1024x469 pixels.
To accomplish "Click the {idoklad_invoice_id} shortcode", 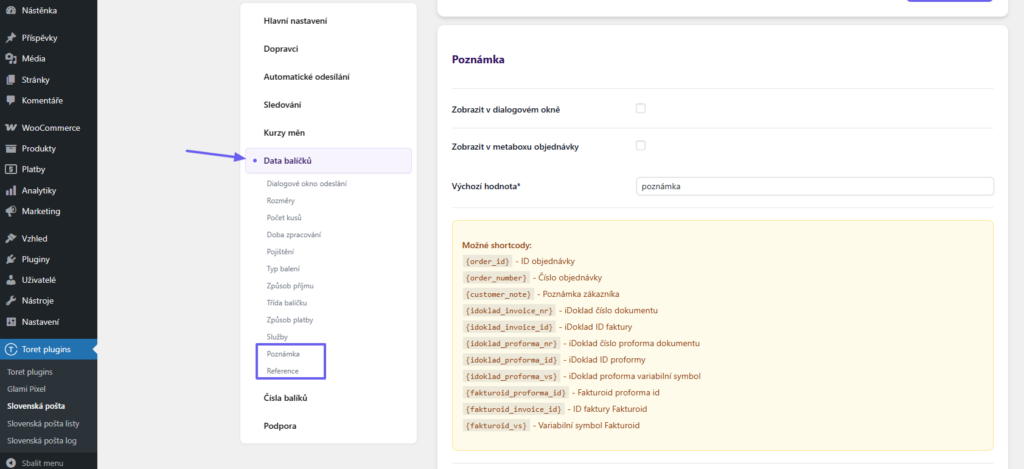I will click(x=509, y=327).
